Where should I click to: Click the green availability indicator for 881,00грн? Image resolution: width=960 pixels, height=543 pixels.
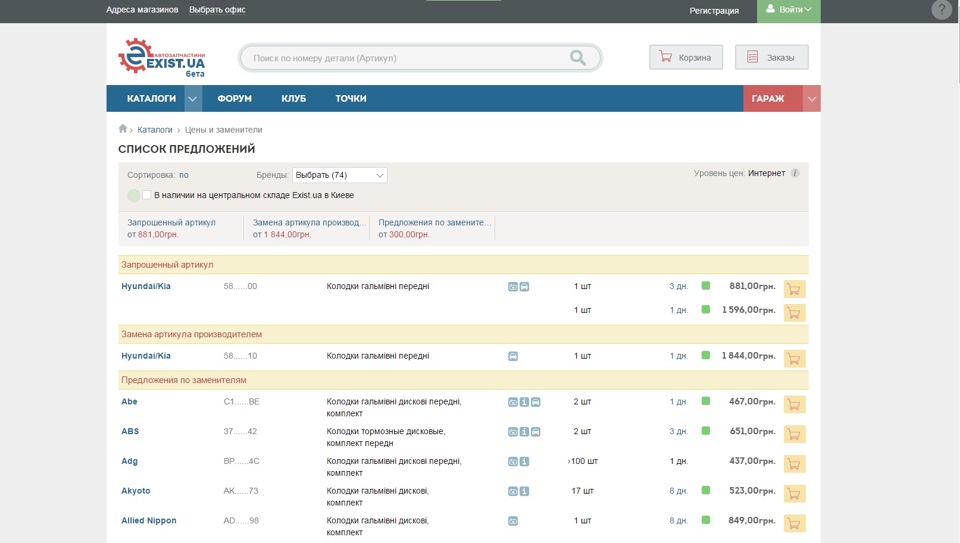706,285
